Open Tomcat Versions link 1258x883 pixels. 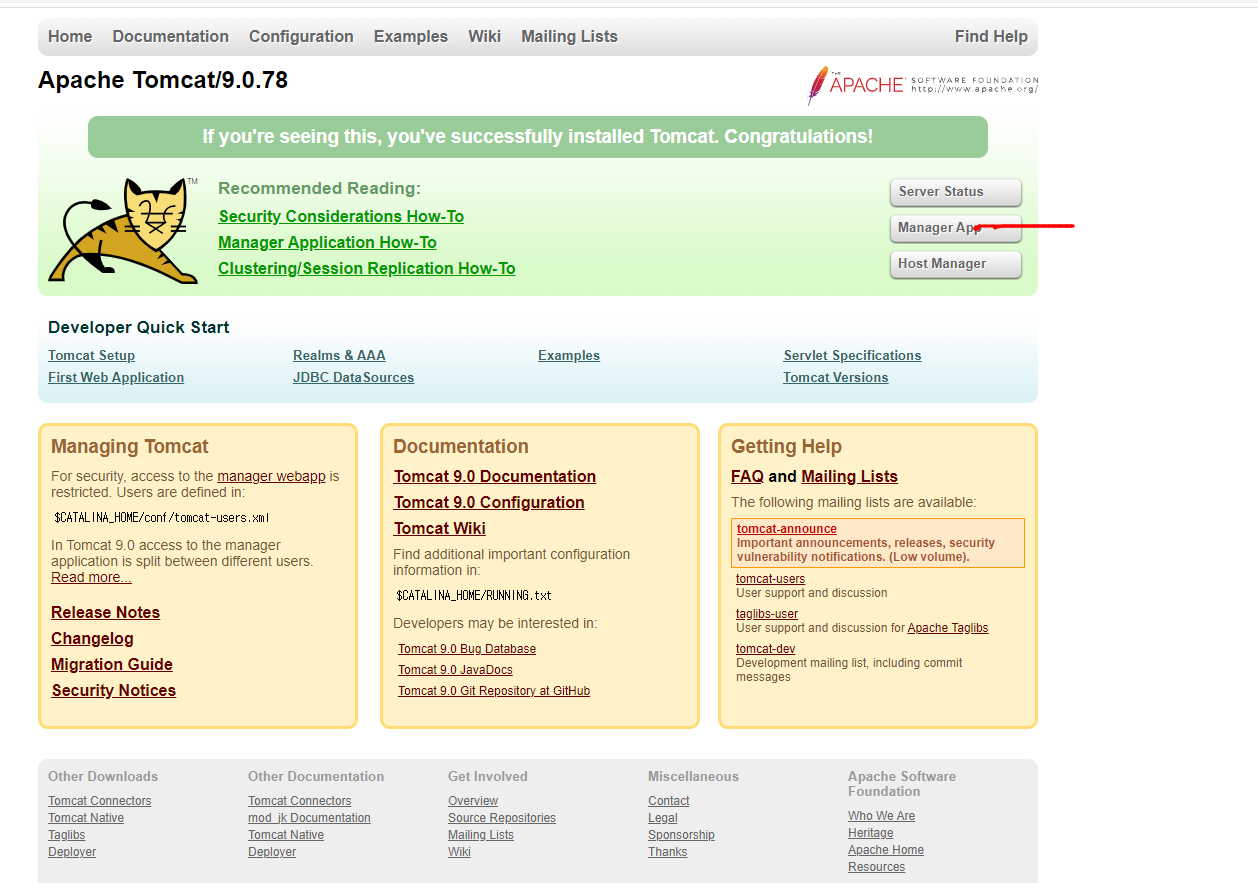click(835, 377)
